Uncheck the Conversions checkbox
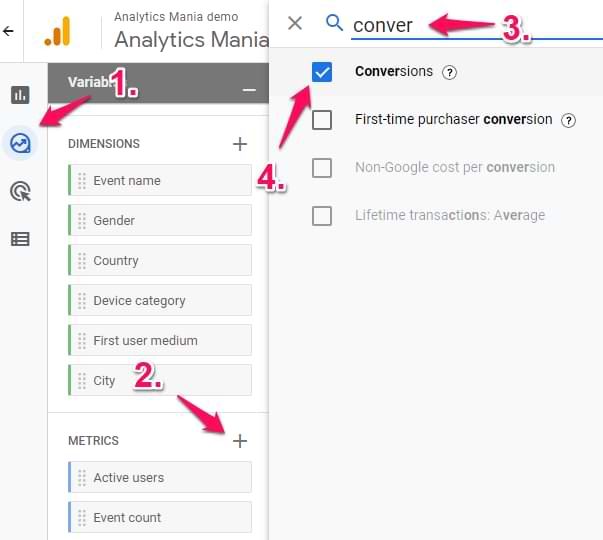 (322, 72)
